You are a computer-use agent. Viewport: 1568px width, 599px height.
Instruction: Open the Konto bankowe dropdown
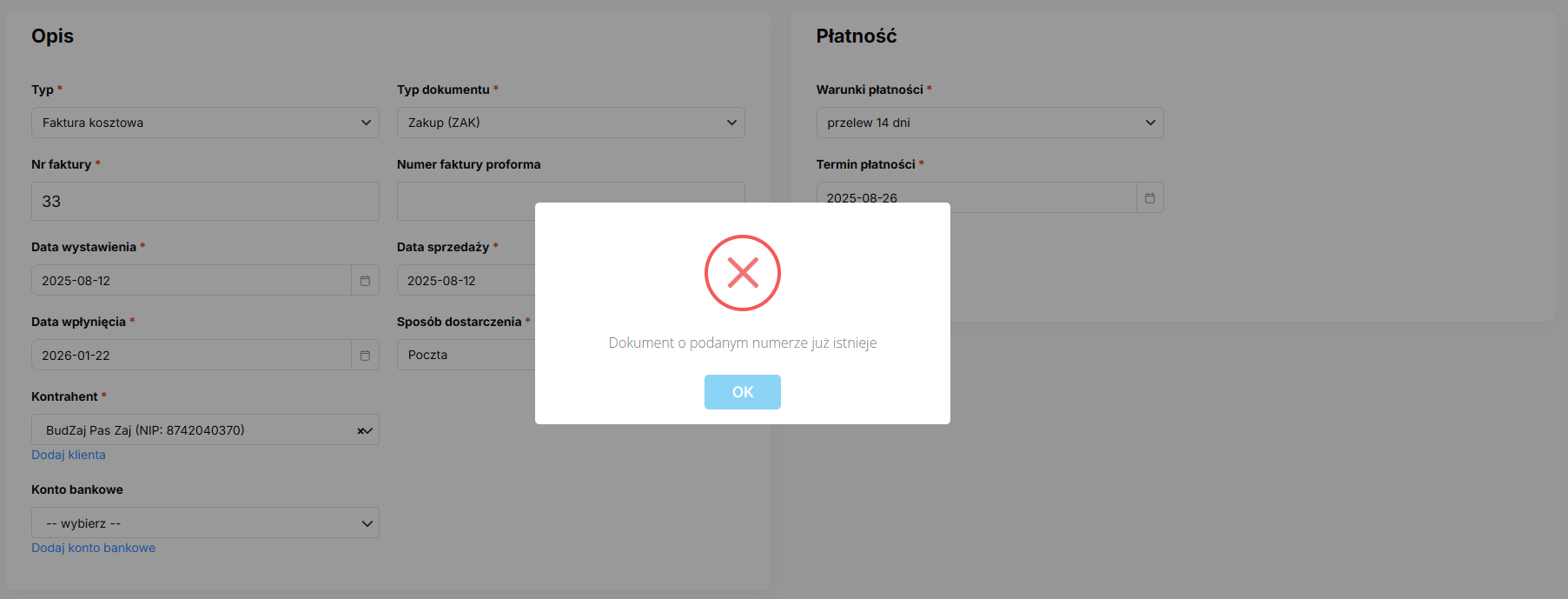tap(205, 523)
